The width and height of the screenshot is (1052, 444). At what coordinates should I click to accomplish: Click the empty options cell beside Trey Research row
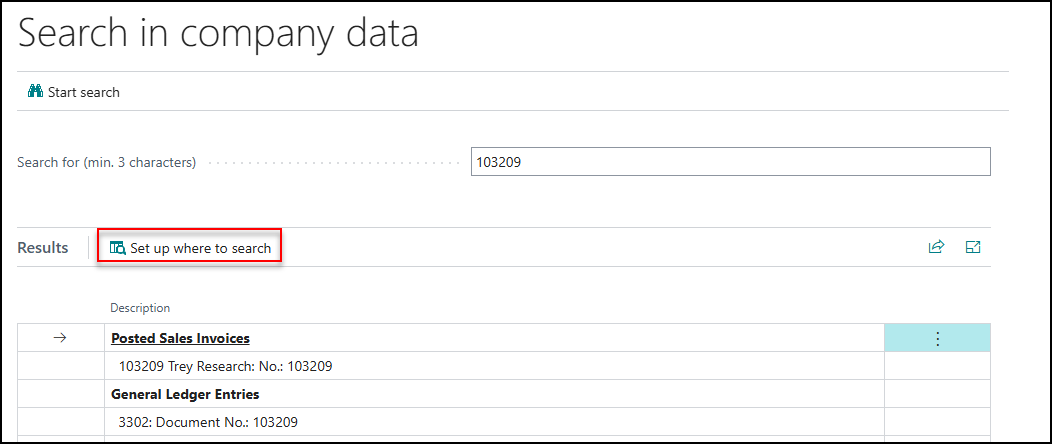point(937,366)
